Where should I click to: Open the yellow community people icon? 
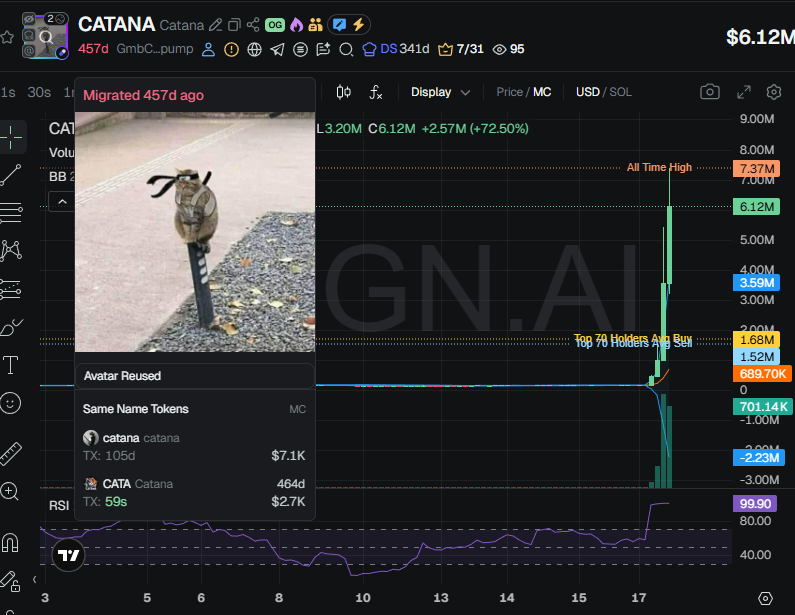coord(315,25)
